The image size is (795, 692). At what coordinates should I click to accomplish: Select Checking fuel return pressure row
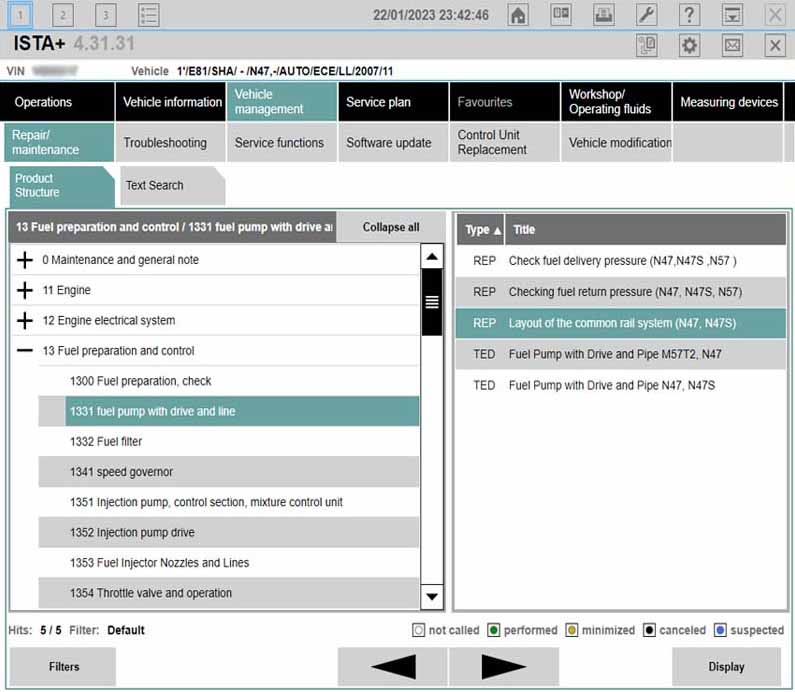(621, 292)
